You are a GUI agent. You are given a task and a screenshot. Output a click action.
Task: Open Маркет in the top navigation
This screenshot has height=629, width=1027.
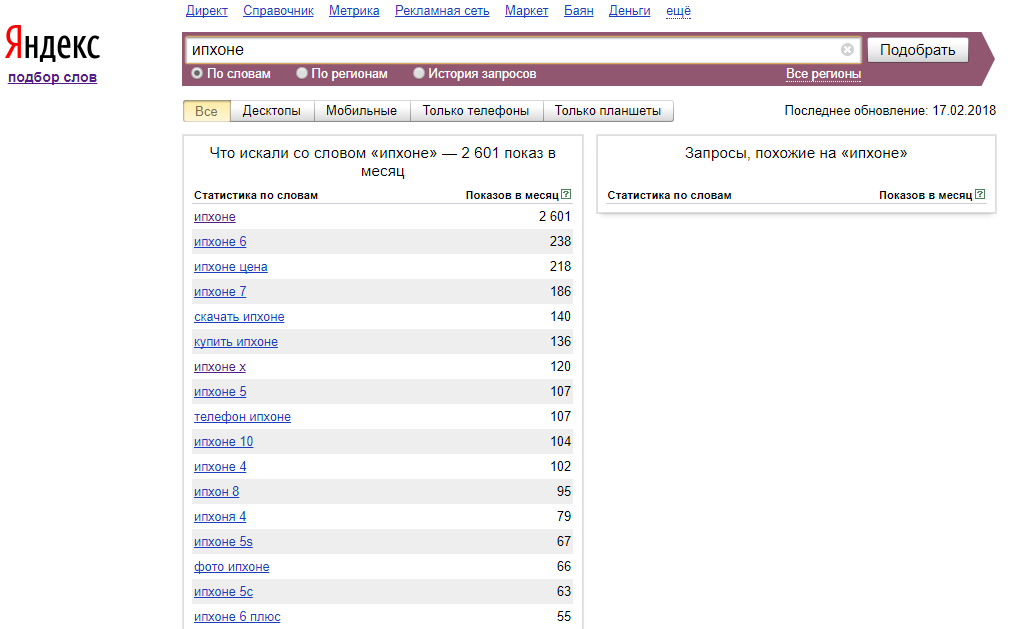[527, 10]
